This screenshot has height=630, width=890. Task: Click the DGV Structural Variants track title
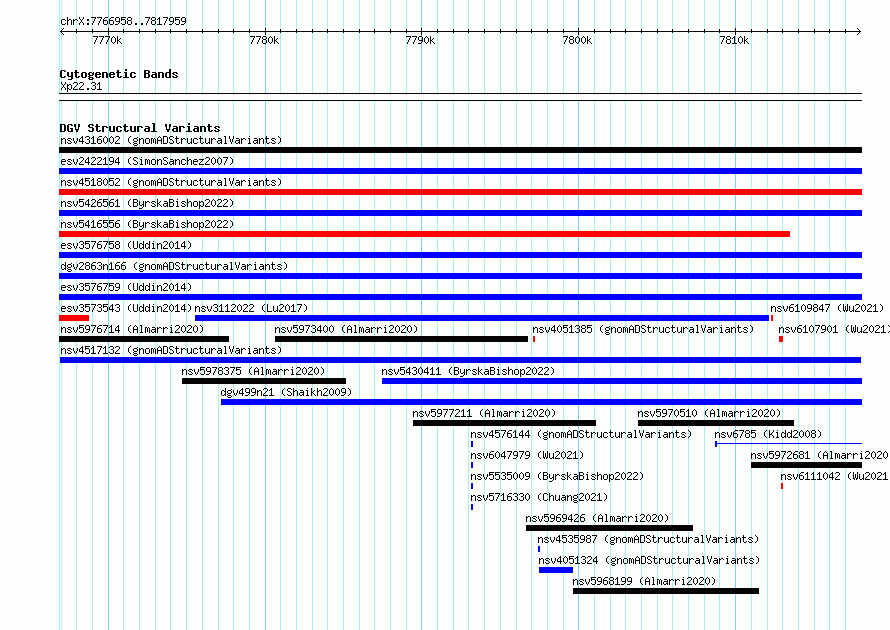click(140, 128)
